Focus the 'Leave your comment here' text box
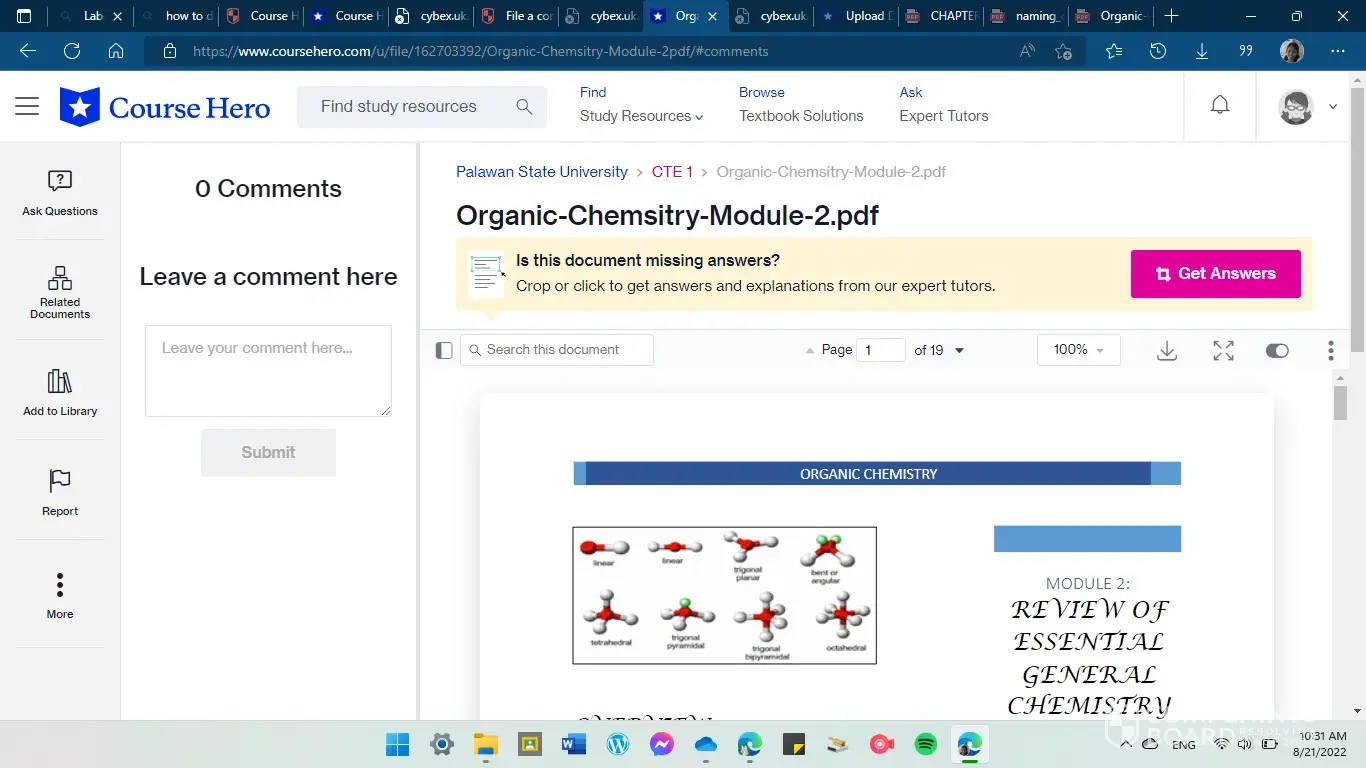 tap(268, 370)
